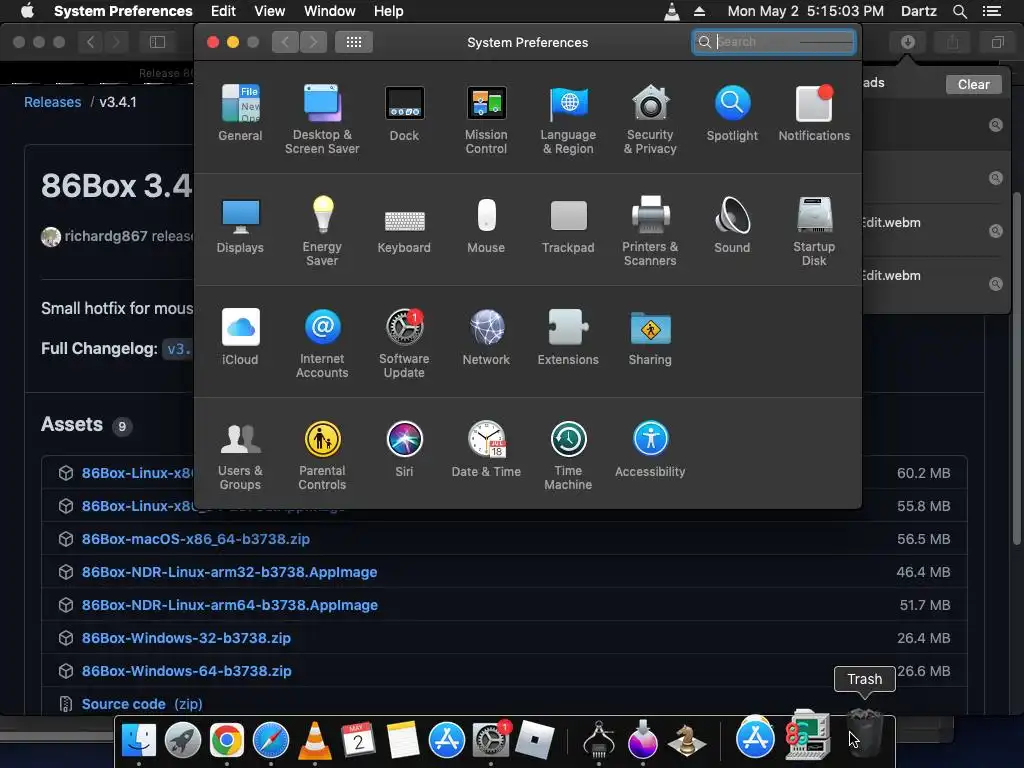Open Trackpad preferences
This screenshot has height=768, width=1024.
(x=568, y=225)
